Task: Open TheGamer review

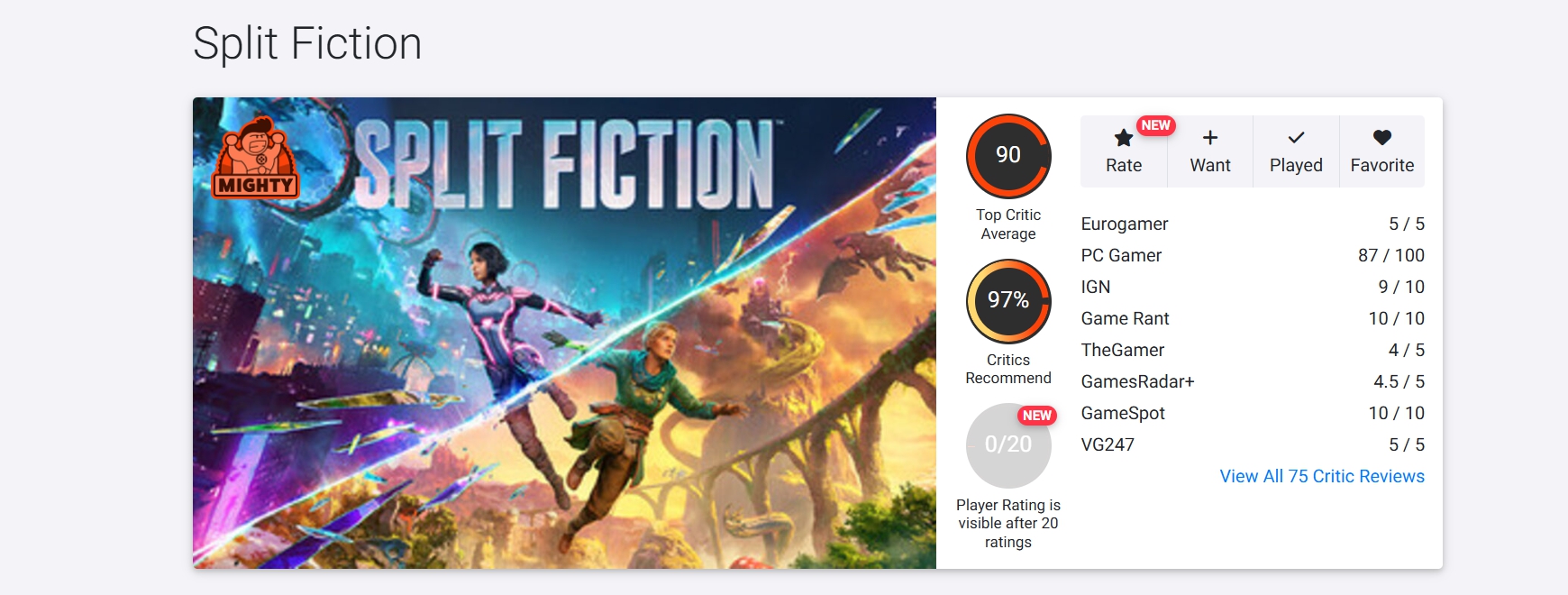Action: tap(1123, 350)
